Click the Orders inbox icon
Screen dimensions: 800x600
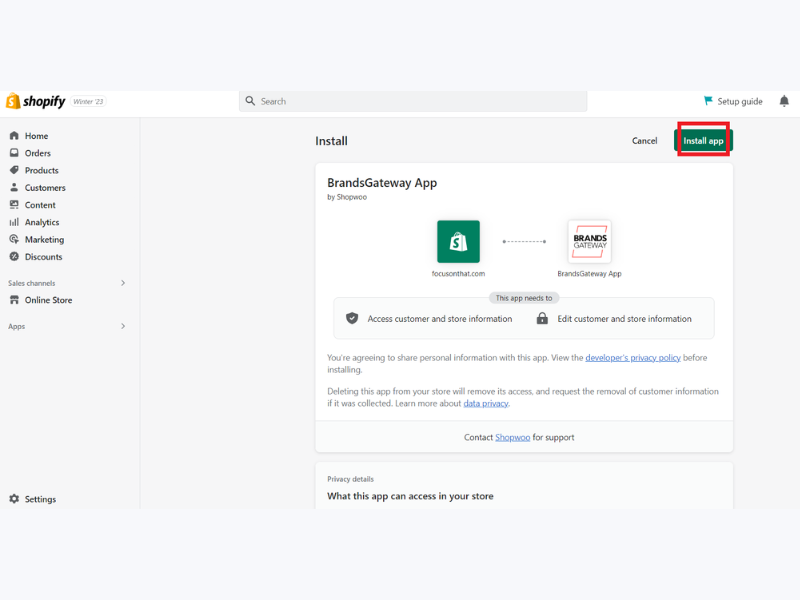[14, 153]
